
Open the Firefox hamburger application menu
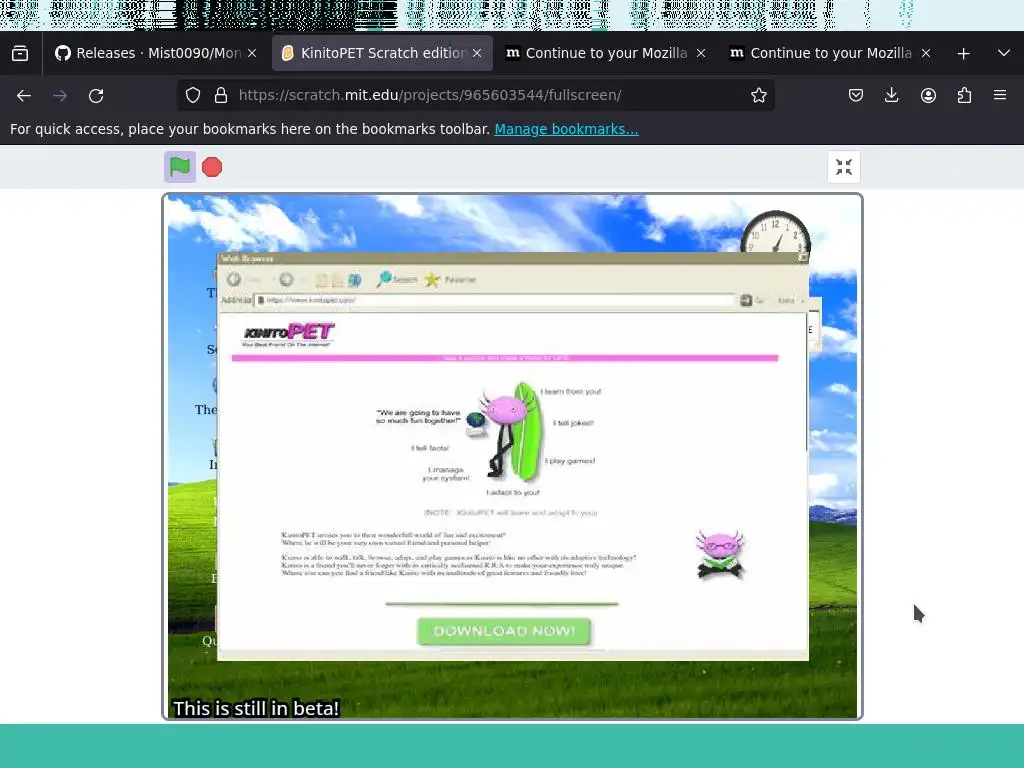[x=1000, y=95]
